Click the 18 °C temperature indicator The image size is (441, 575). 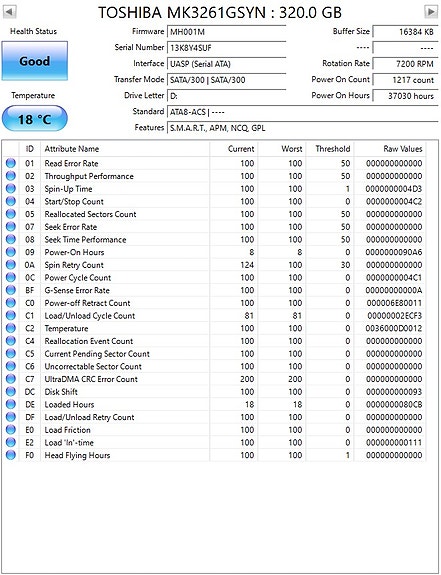tap(34, 119)
